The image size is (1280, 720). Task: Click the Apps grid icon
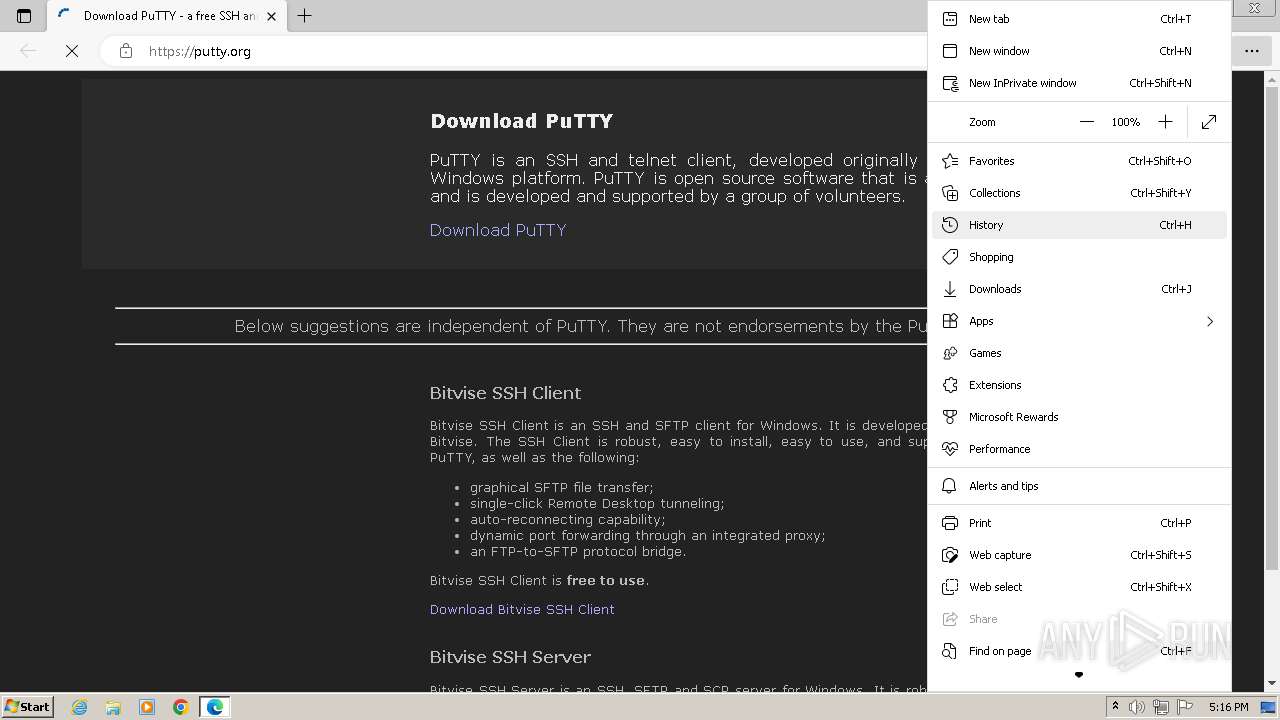[x=950, y=321]
